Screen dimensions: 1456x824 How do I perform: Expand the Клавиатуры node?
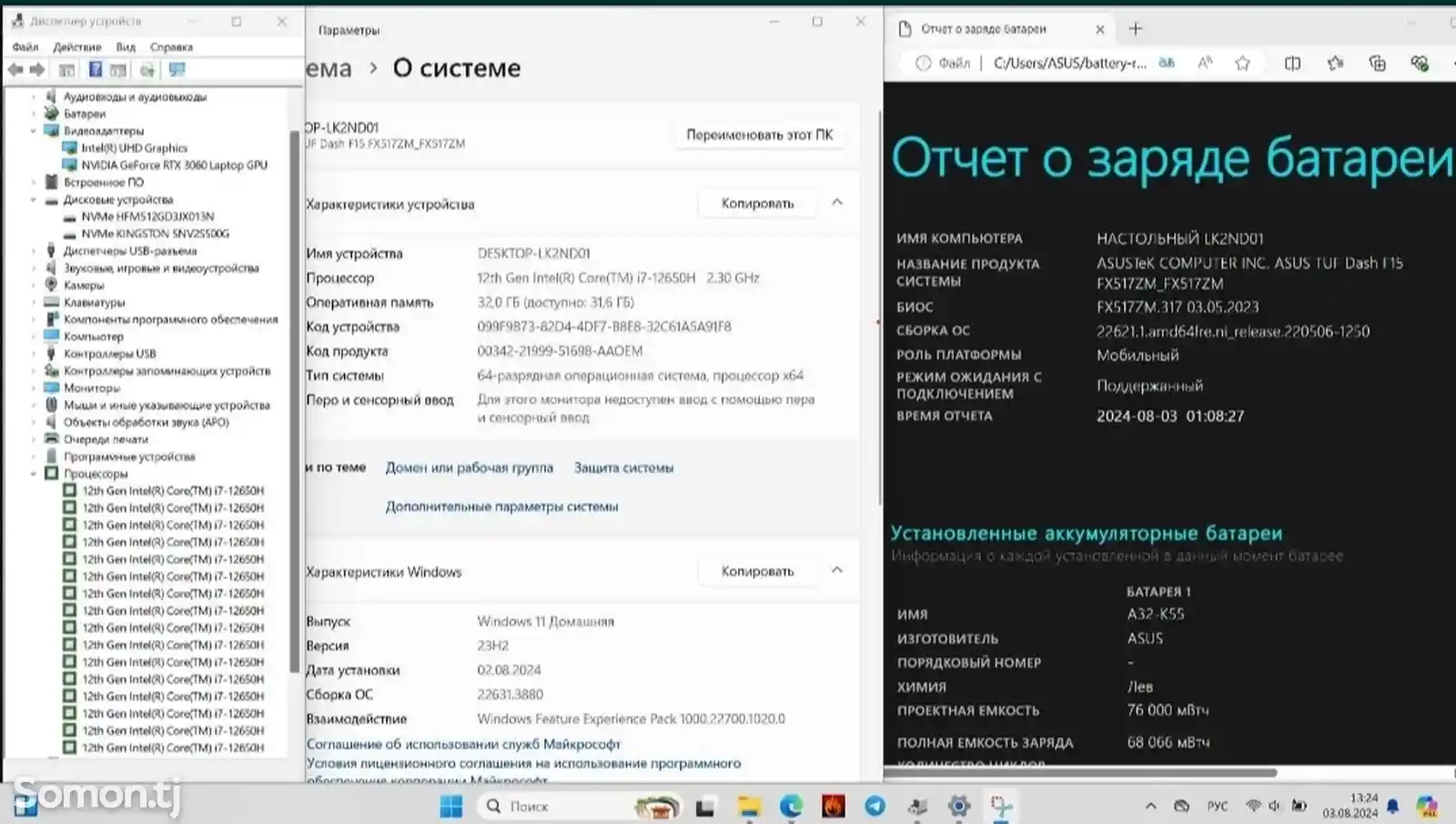tap(34, 302)
